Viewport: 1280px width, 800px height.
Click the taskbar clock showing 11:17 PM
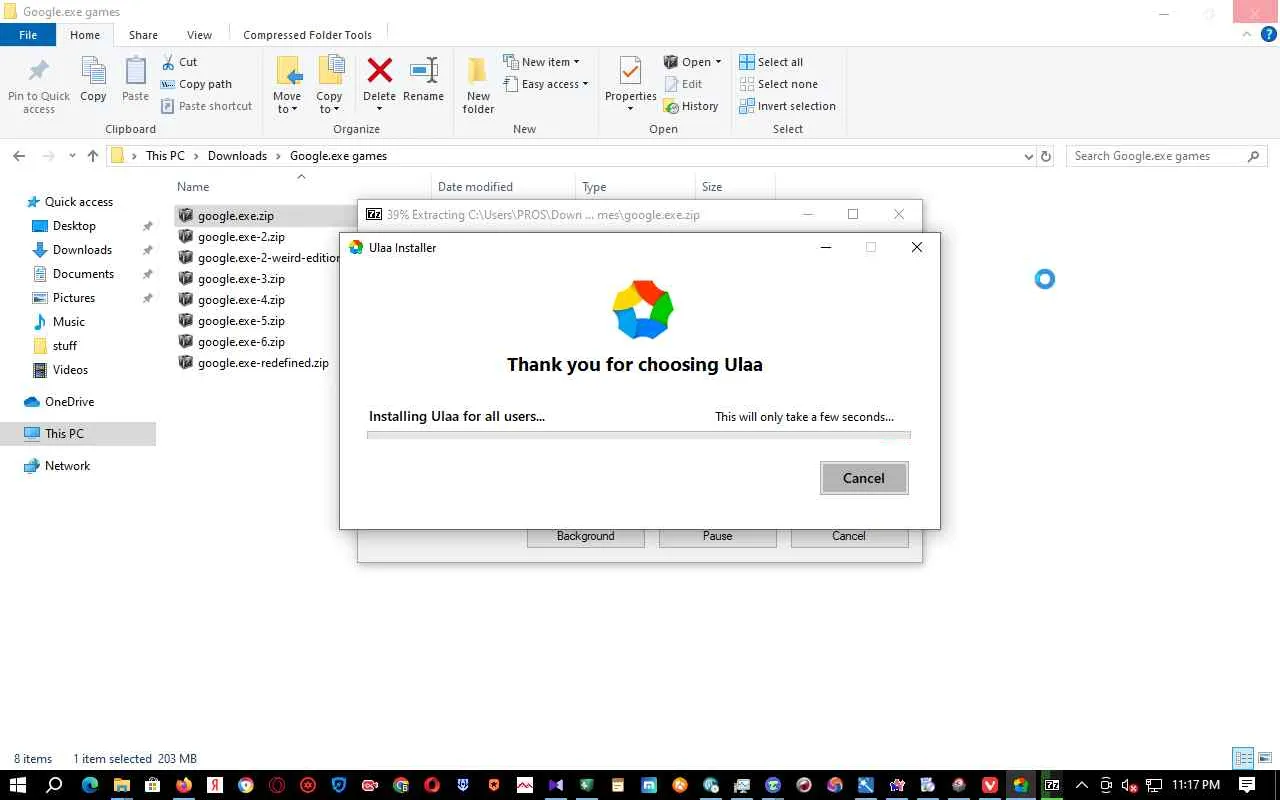tap(1195, 785)
